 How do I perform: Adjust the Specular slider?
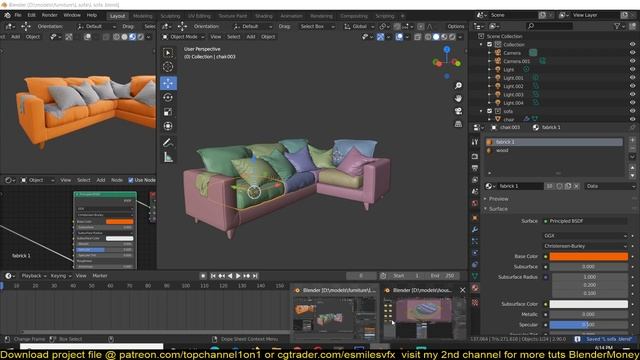[x=589, y=325]
